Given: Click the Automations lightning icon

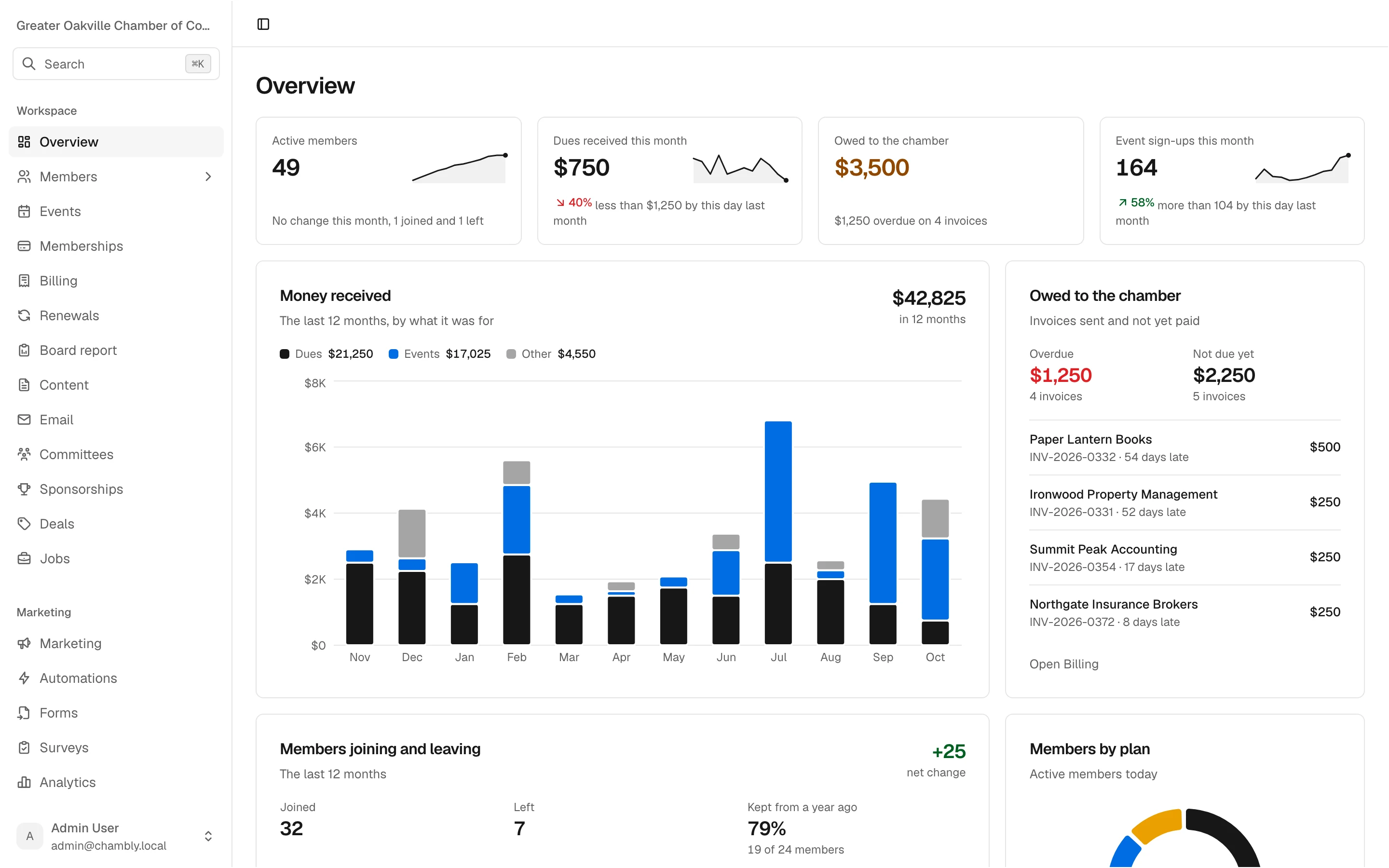Looking at the screenshot, I should pyautogui.click(x=24, y=678).
